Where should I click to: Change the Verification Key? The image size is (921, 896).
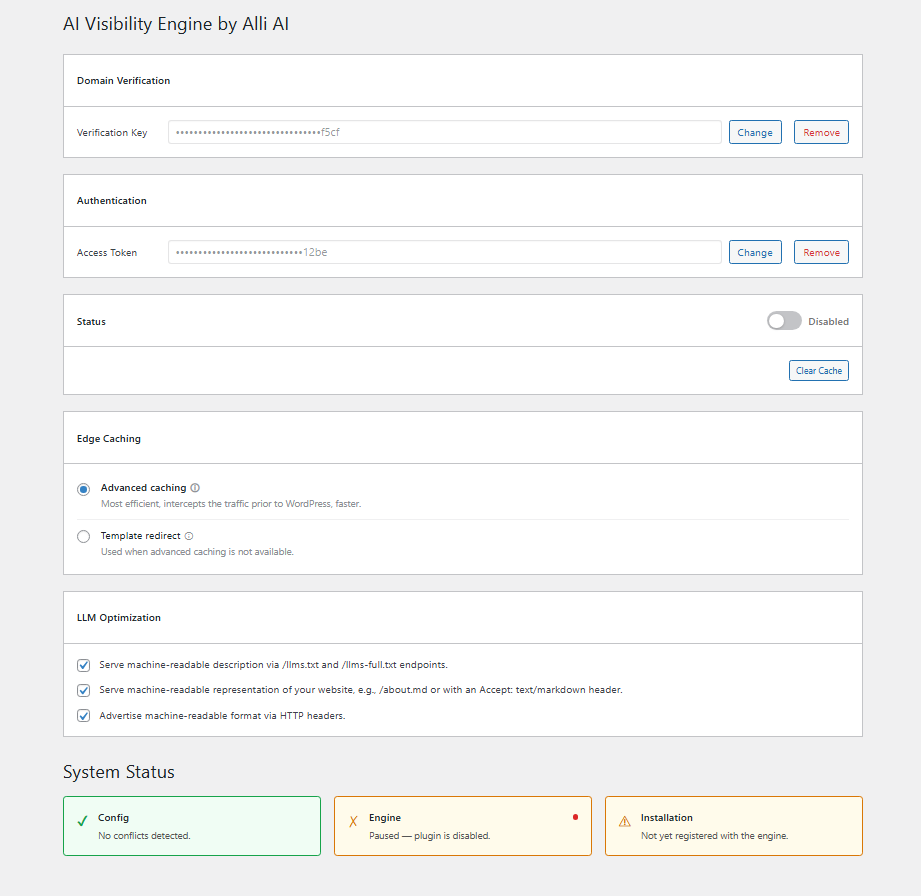click(x=755, y=132)
